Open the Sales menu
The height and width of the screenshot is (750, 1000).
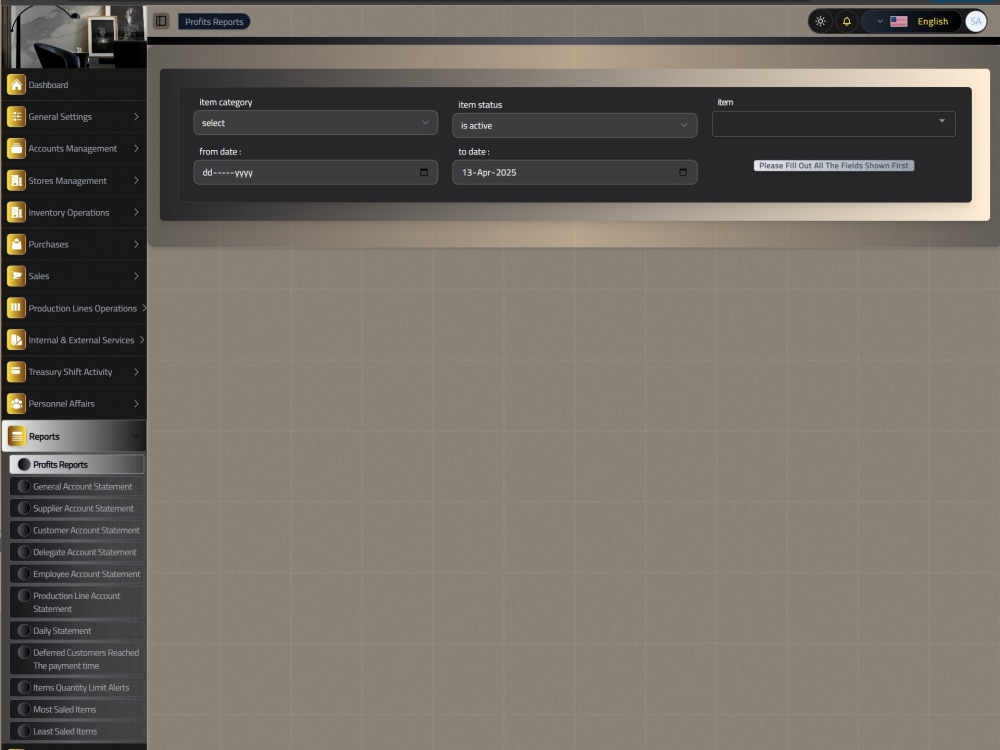point(74,276)
